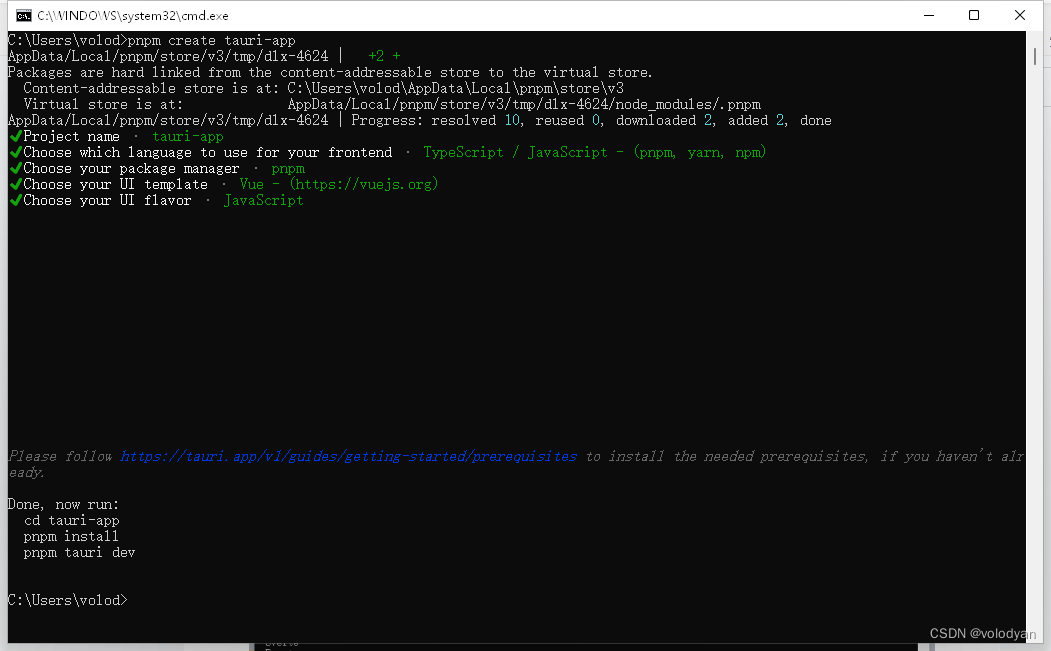Maximize the cmd.exe window
The height and width of the screenshot is (651, 1051).
click(974, 15)
